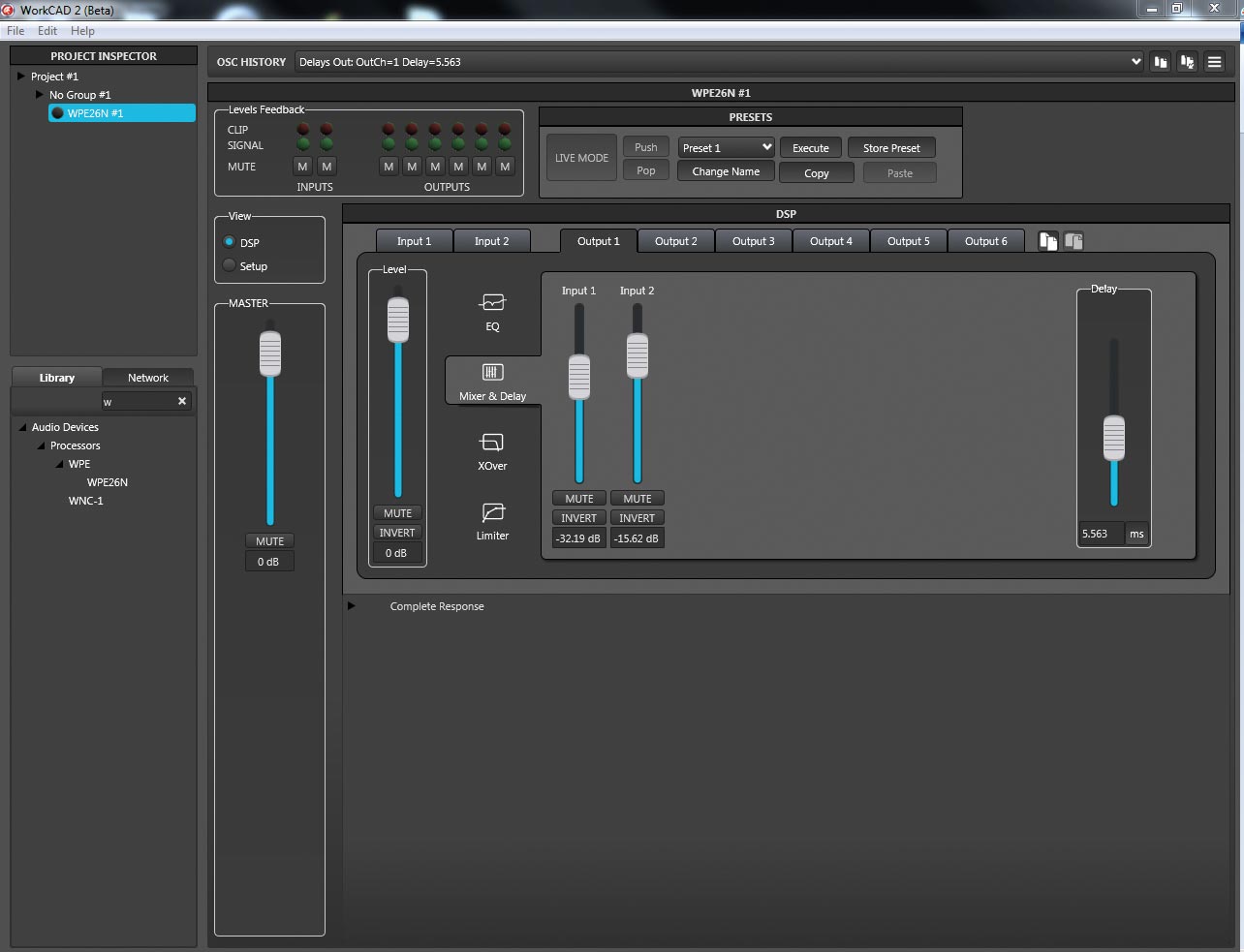Open the XOver crossover icon
Image resolution: width=1244 pixels, height=952 pixels.
pyautogui.click(x=492, y=443)
